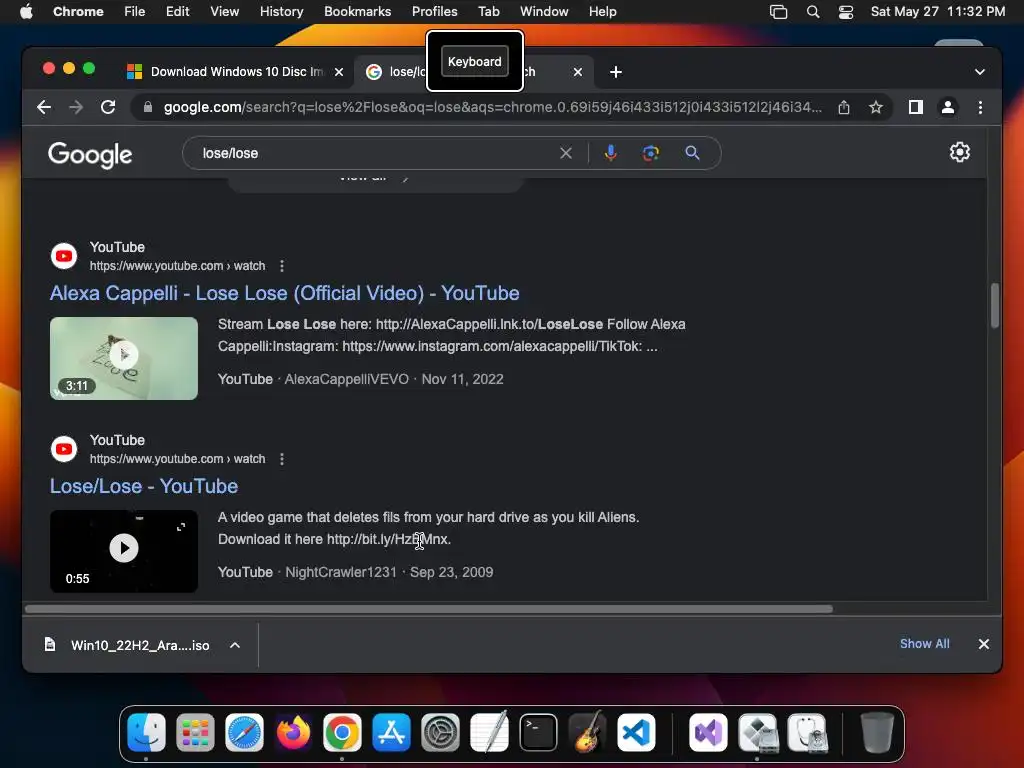Close the Download Windows 10 tab
The width and height of the screenshot is (1024, 768).
tap(338, 72)
